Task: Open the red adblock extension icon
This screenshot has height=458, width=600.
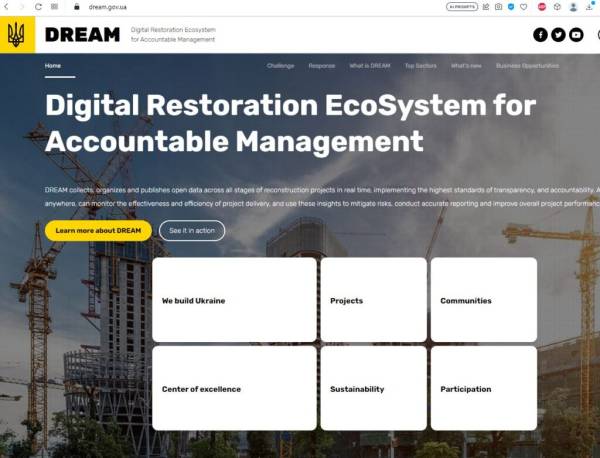Action: click(542, 7)
